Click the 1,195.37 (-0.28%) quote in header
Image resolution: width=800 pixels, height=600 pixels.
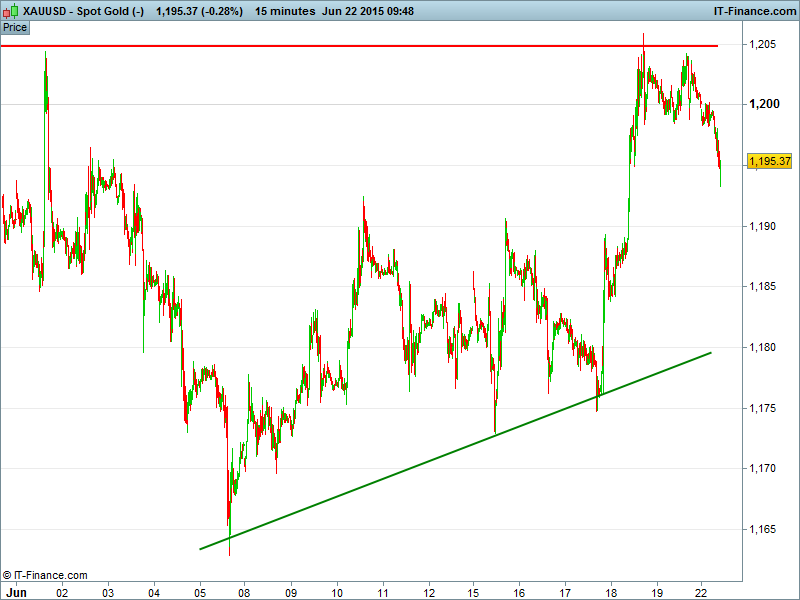199,11
